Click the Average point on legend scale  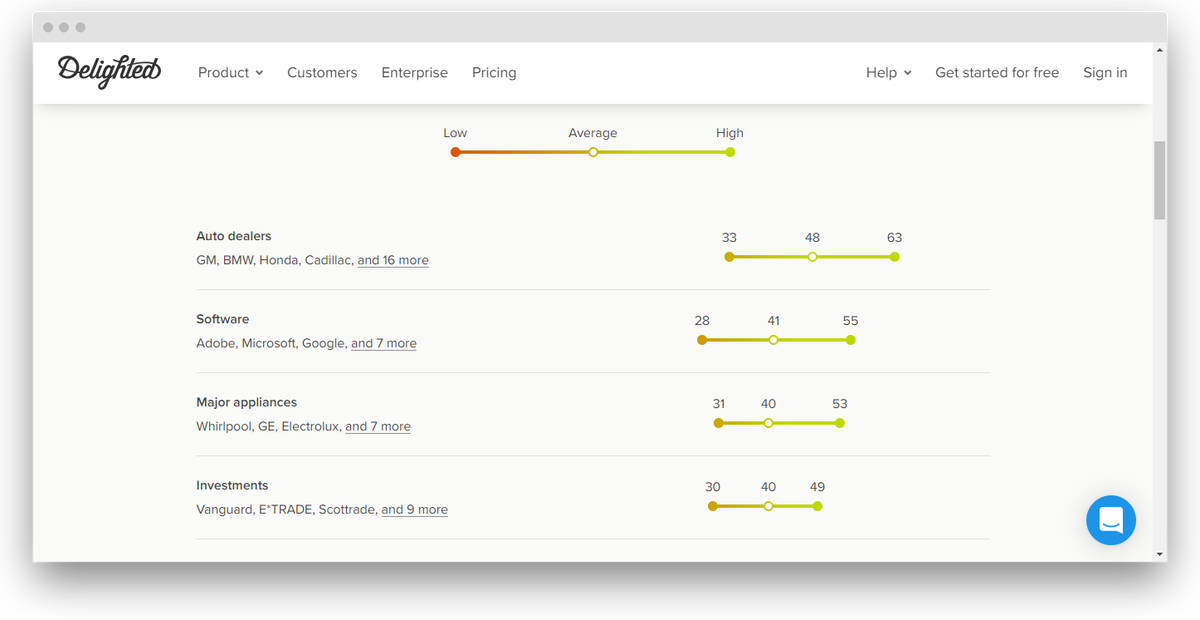pyautogui.click(x=593, y=152)
